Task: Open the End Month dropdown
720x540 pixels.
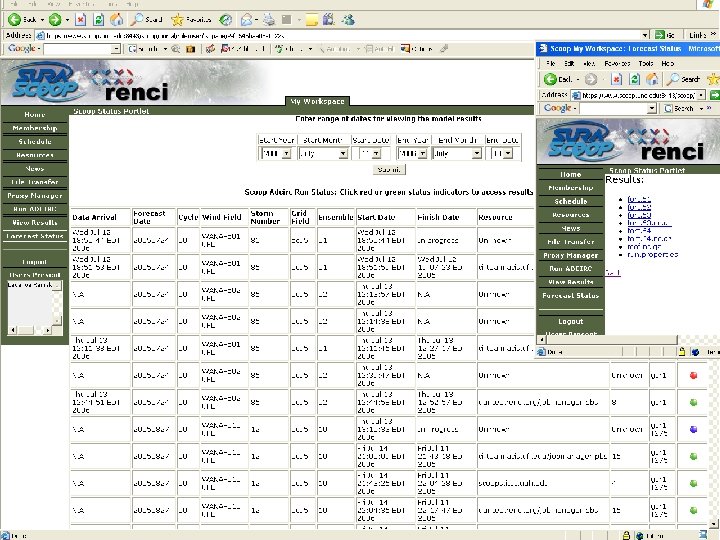Action: (x=477, y=153)
